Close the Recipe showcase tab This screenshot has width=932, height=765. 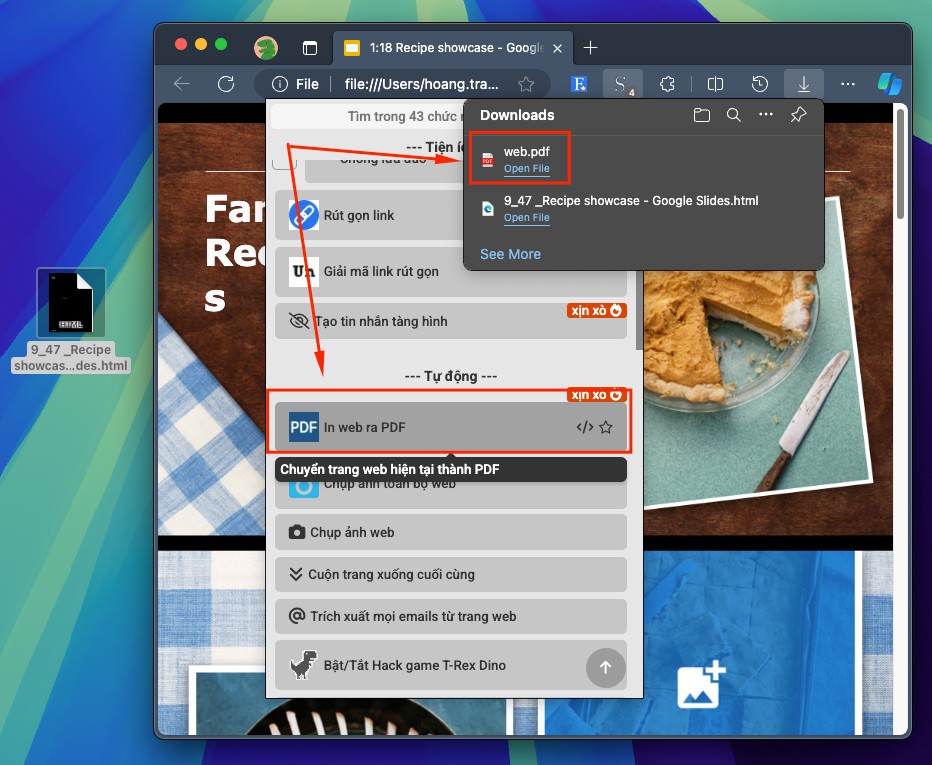[558, 48]
